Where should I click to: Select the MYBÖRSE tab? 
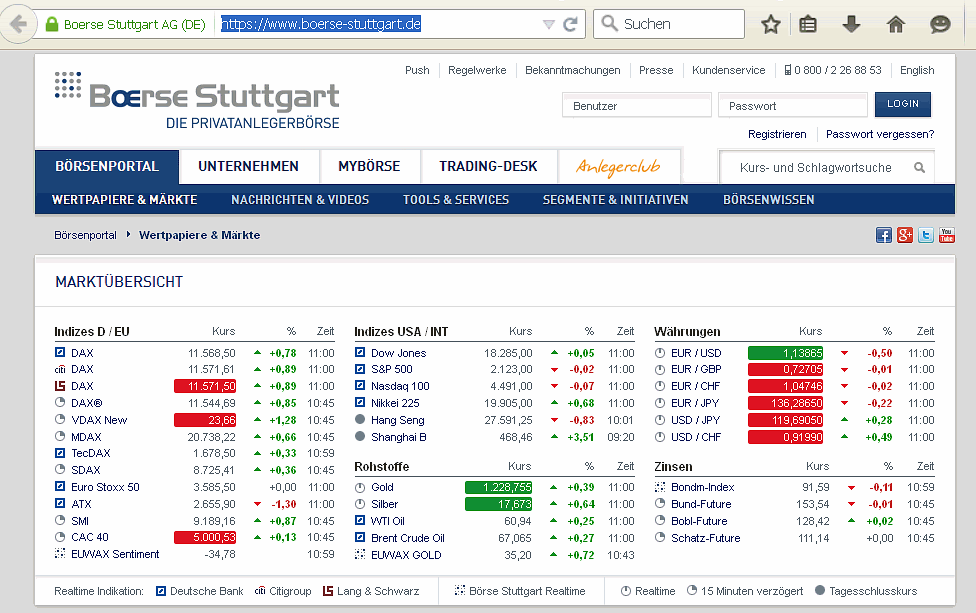[369, 167]
